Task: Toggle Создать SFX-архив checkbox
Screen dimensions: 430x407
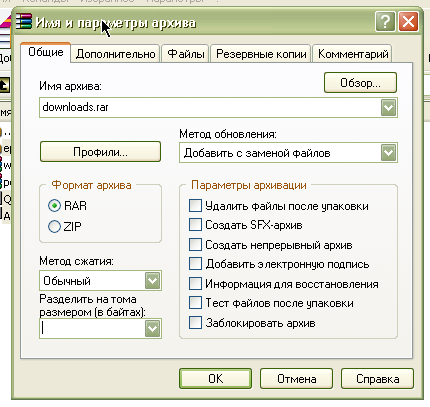Action: pos(195,225)
